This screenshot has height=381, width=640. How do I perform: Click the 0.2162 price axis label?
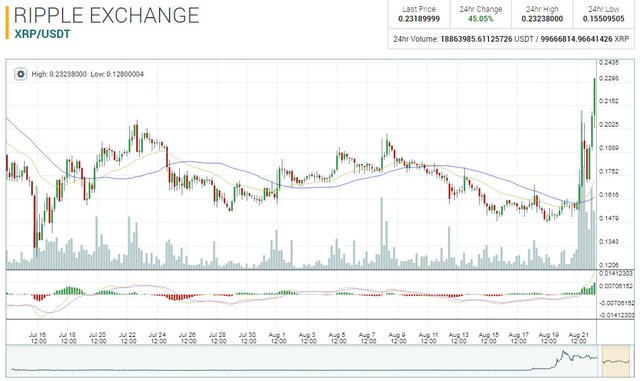(x=609, y=101)
